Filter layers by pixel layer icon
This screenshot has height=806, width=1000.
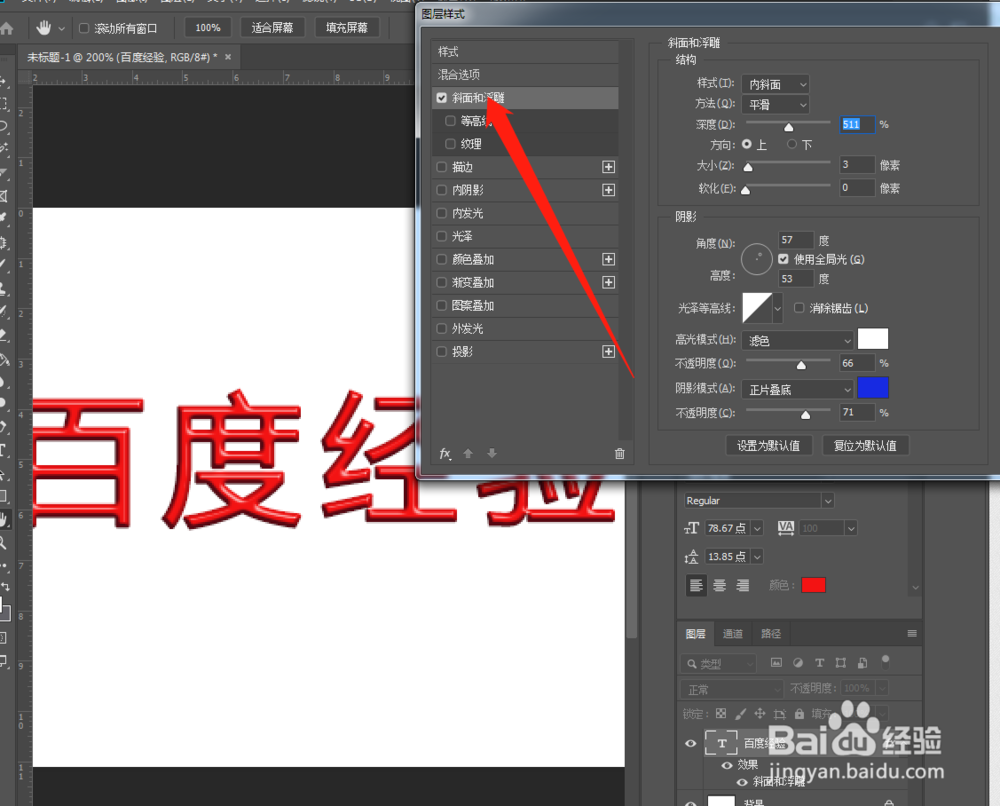click(x=776, y=663)
